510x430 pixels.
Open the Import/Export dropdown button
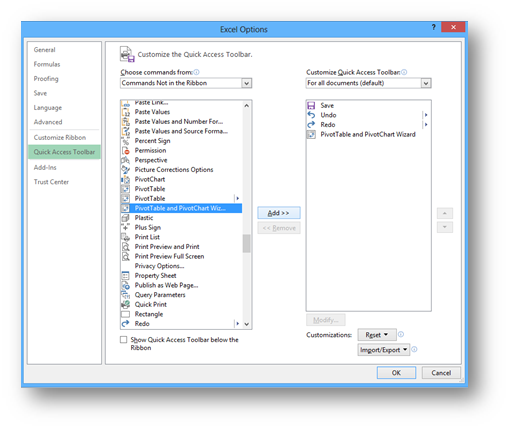click(384, 350)
